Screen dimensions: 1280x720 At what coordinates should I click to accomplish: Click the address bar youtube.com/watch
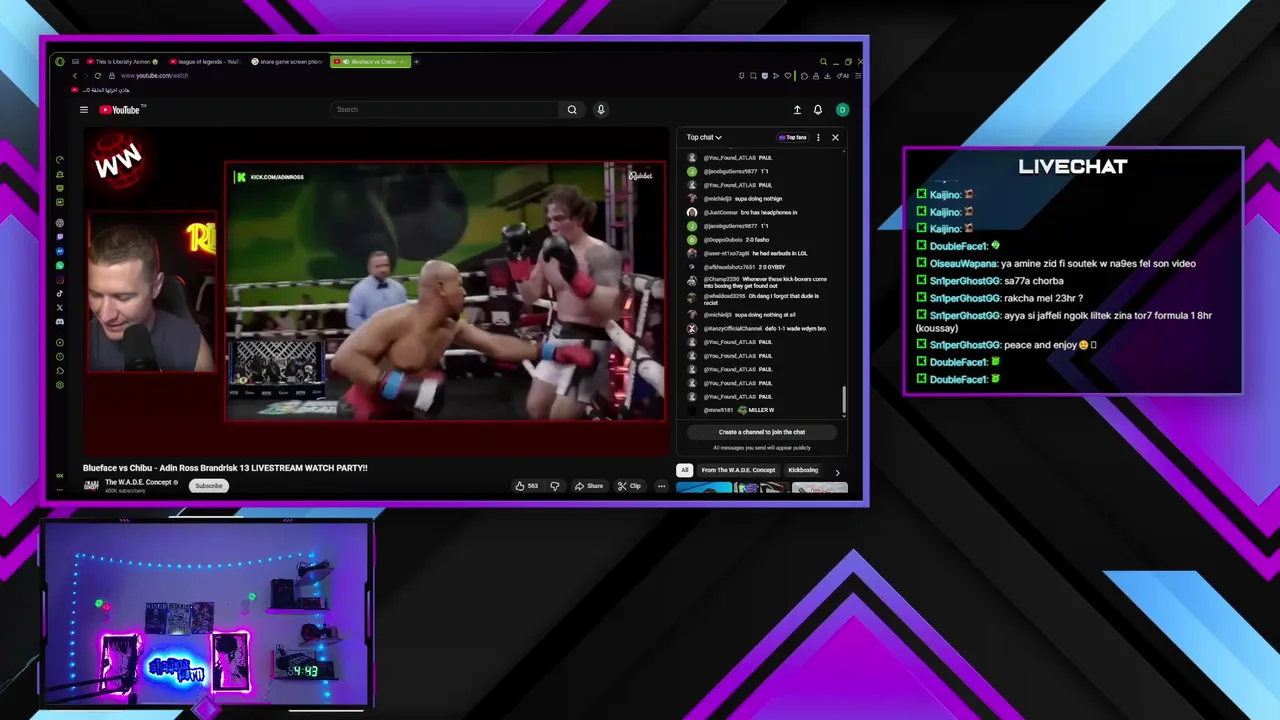155,76
